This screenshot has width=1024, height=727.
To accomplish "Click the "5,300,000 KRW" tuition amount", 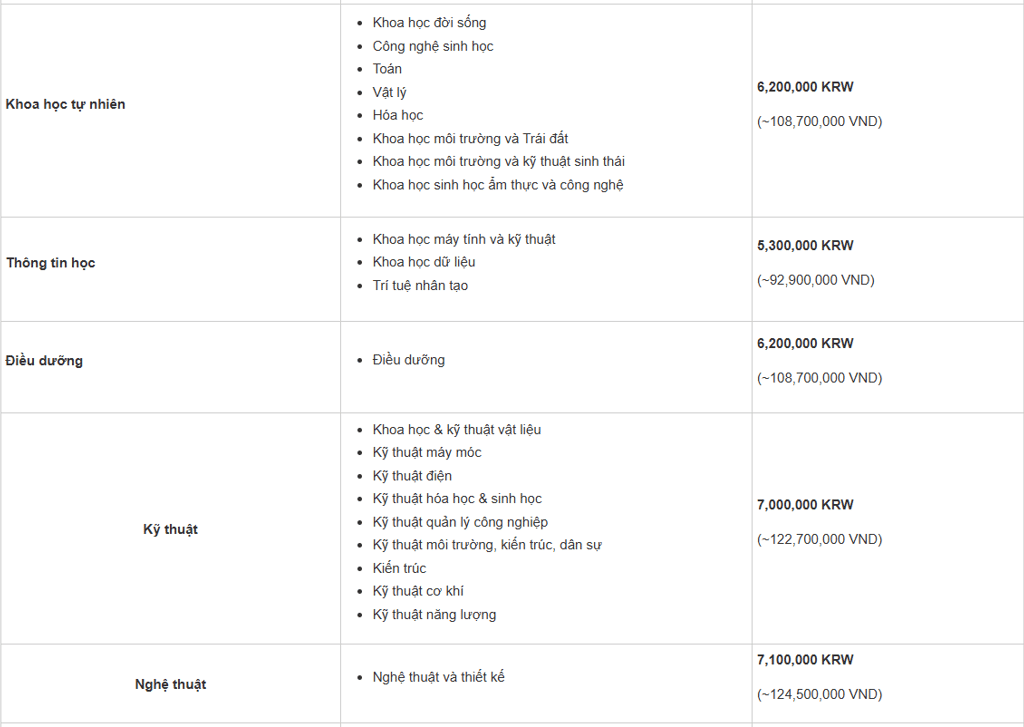I will [x=806, y=245].
